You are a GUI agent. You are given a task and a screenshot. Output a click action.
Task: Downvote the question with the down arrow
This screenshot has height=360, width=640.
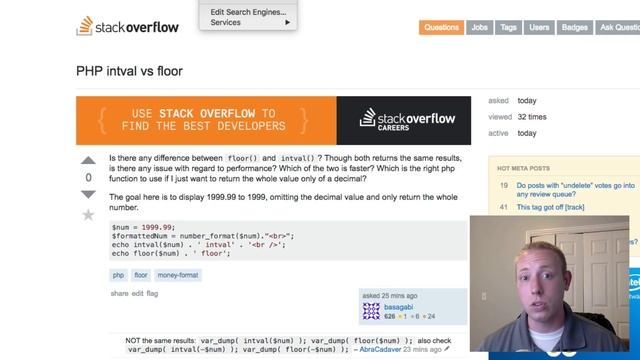(88, 194)
